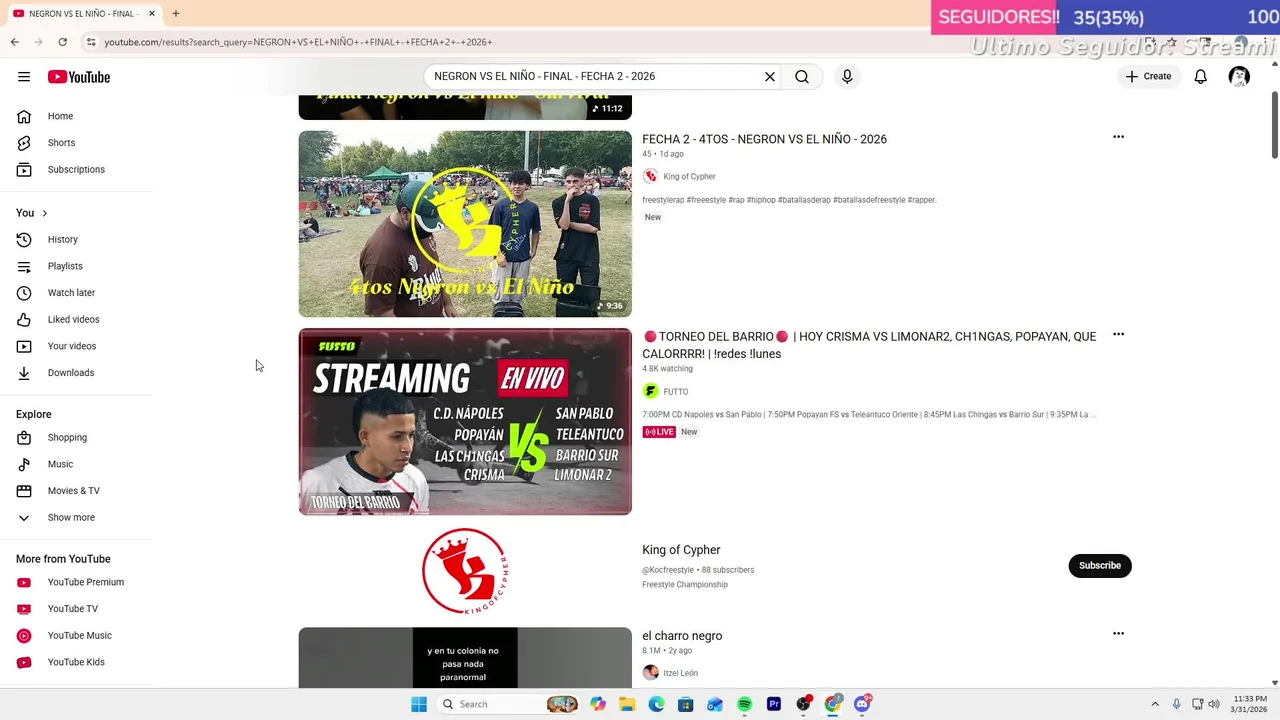Open the taskbar clock and date
The width and height of the screenshot is (1280, 720).
pyautogui.click(x=1249, y=704)
